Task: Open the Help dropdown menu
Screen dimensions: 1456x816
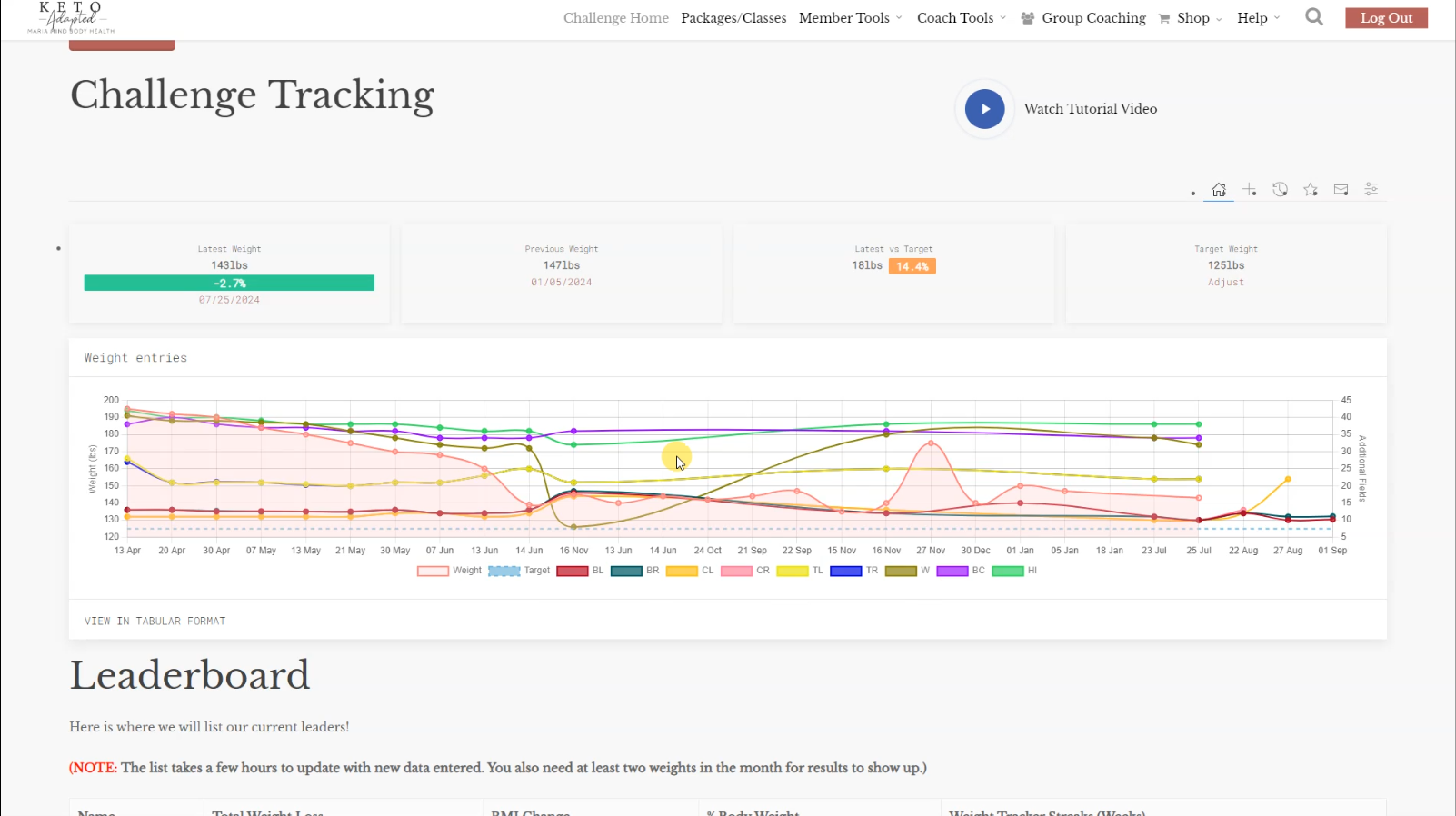Action: 1258,18
